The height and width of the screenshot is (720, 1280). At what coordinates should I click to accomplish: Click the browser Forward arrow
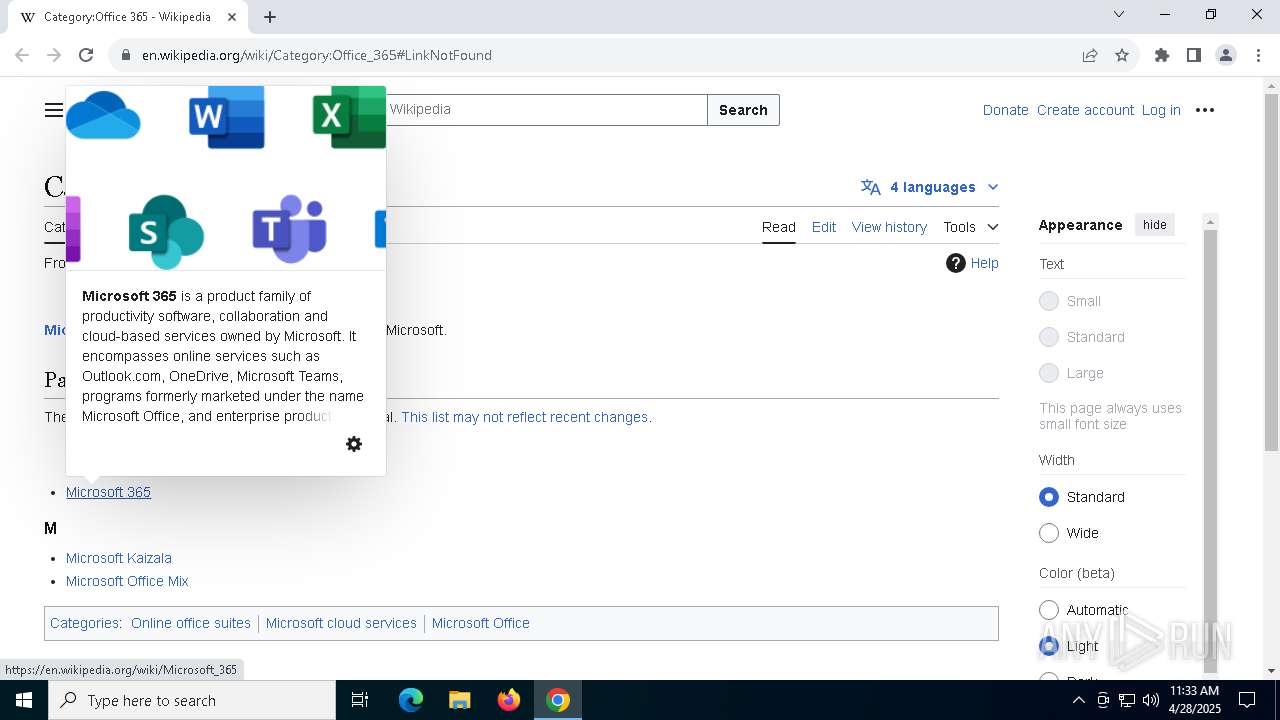[54, 55]
